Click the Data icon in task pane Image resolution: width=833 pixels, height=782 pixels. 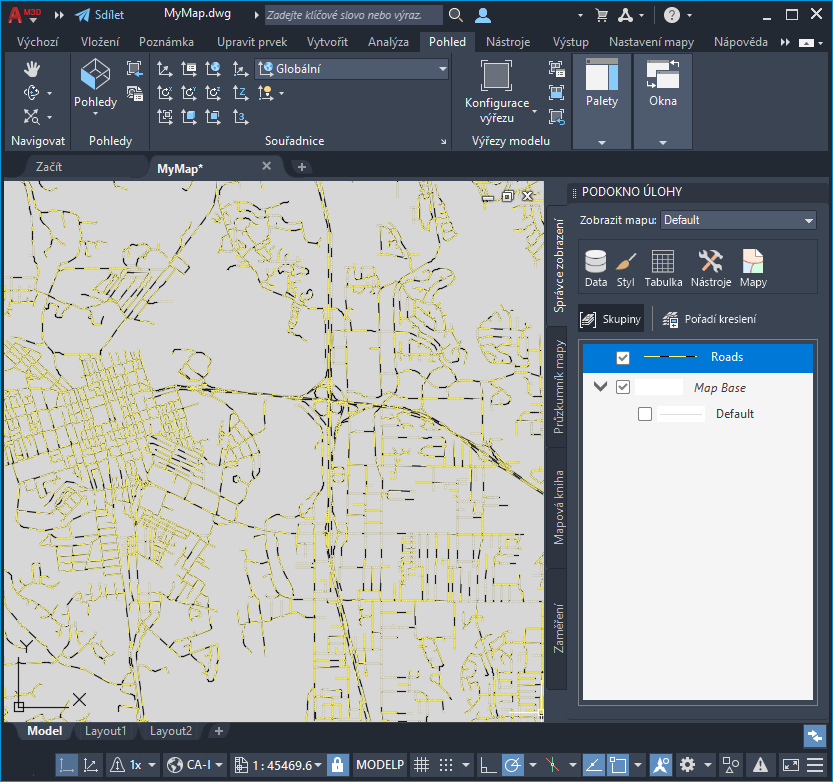pos(596,268)
